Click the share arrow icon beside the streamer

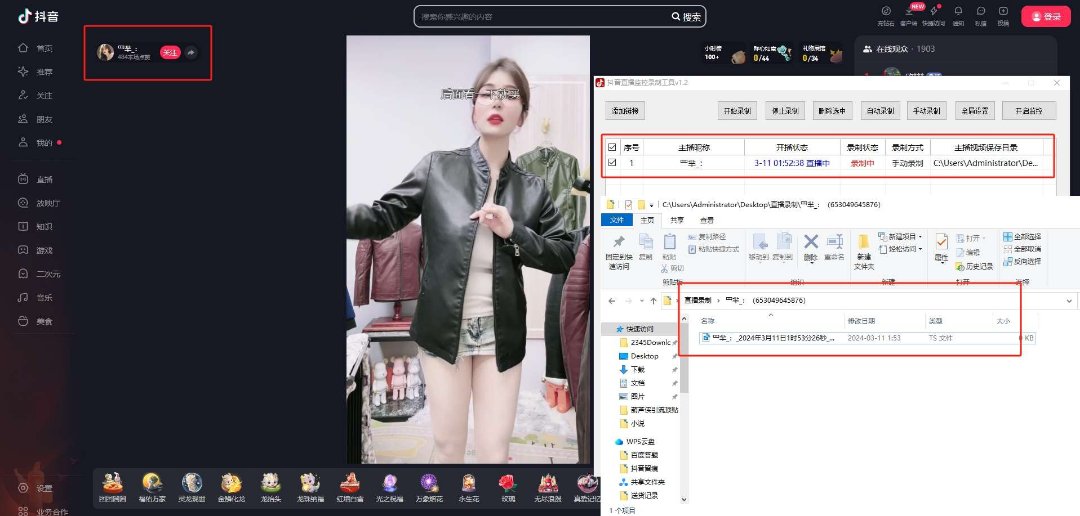[x=191, y=53]
